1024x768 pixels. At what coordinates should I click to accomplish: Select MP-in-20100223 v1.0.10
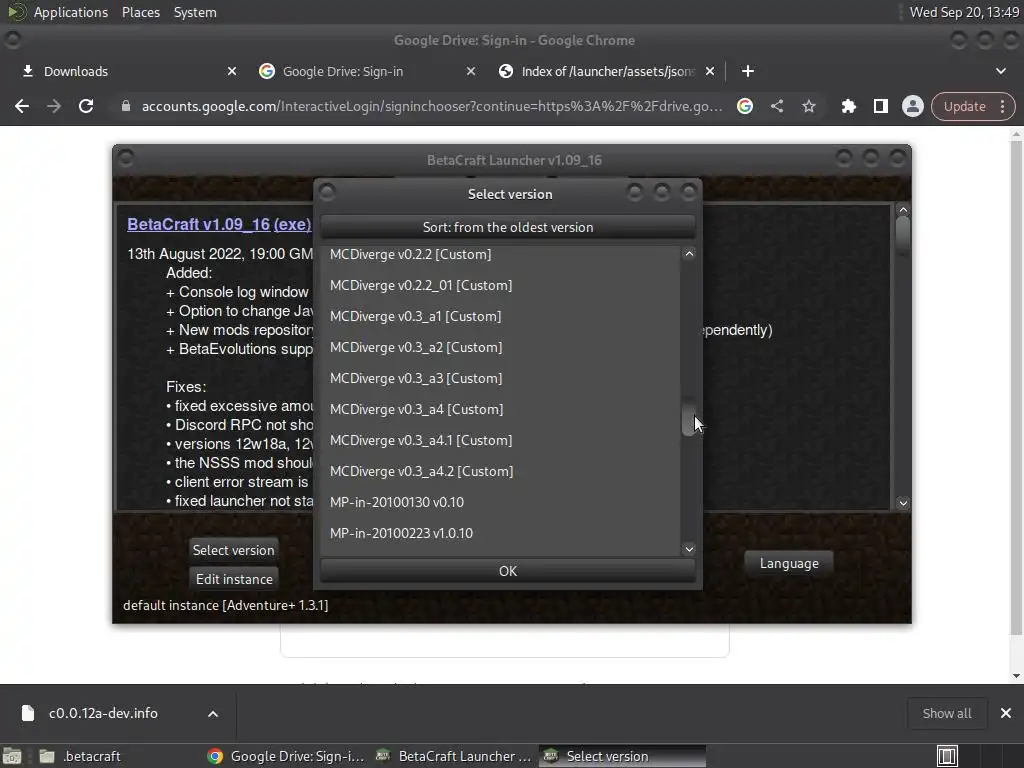[x=500, y=534]
